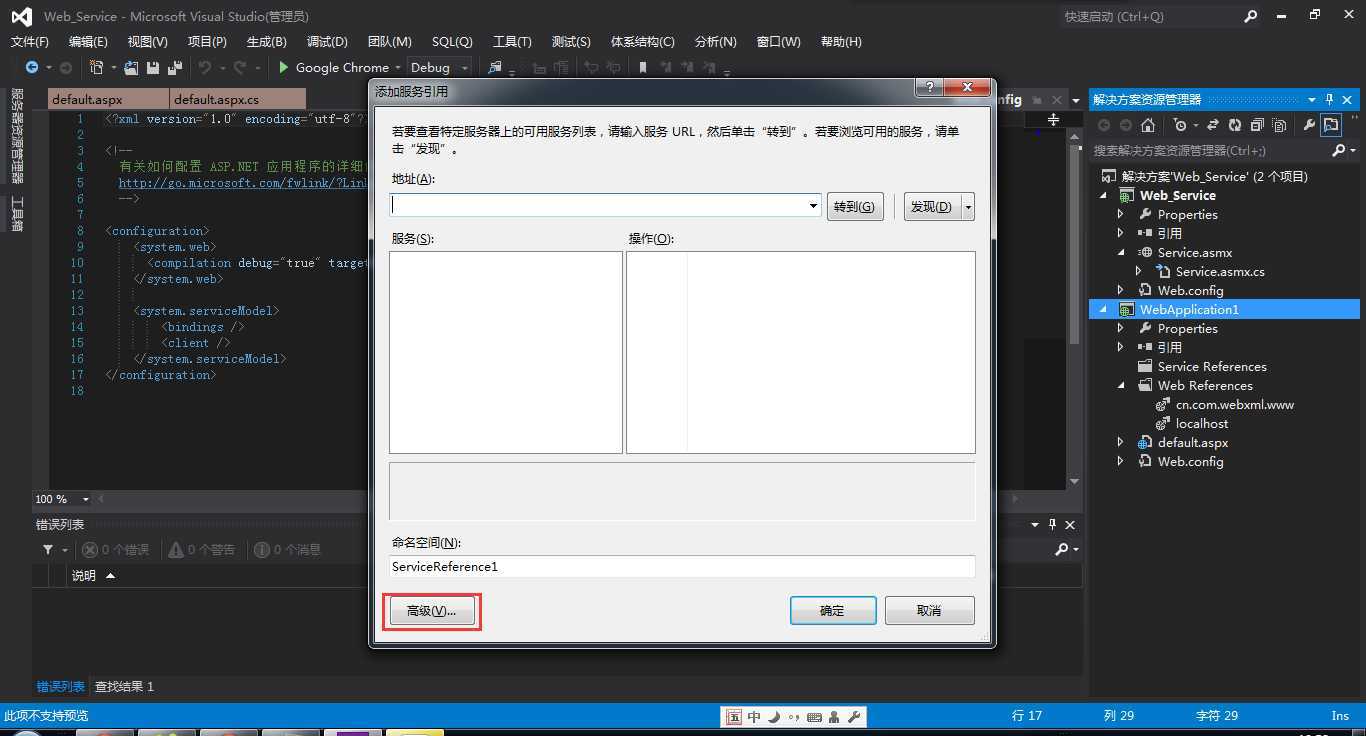The image size is (1366, 736).
Task: Click the help question mark in dialog title
Action: coord(930,88)
